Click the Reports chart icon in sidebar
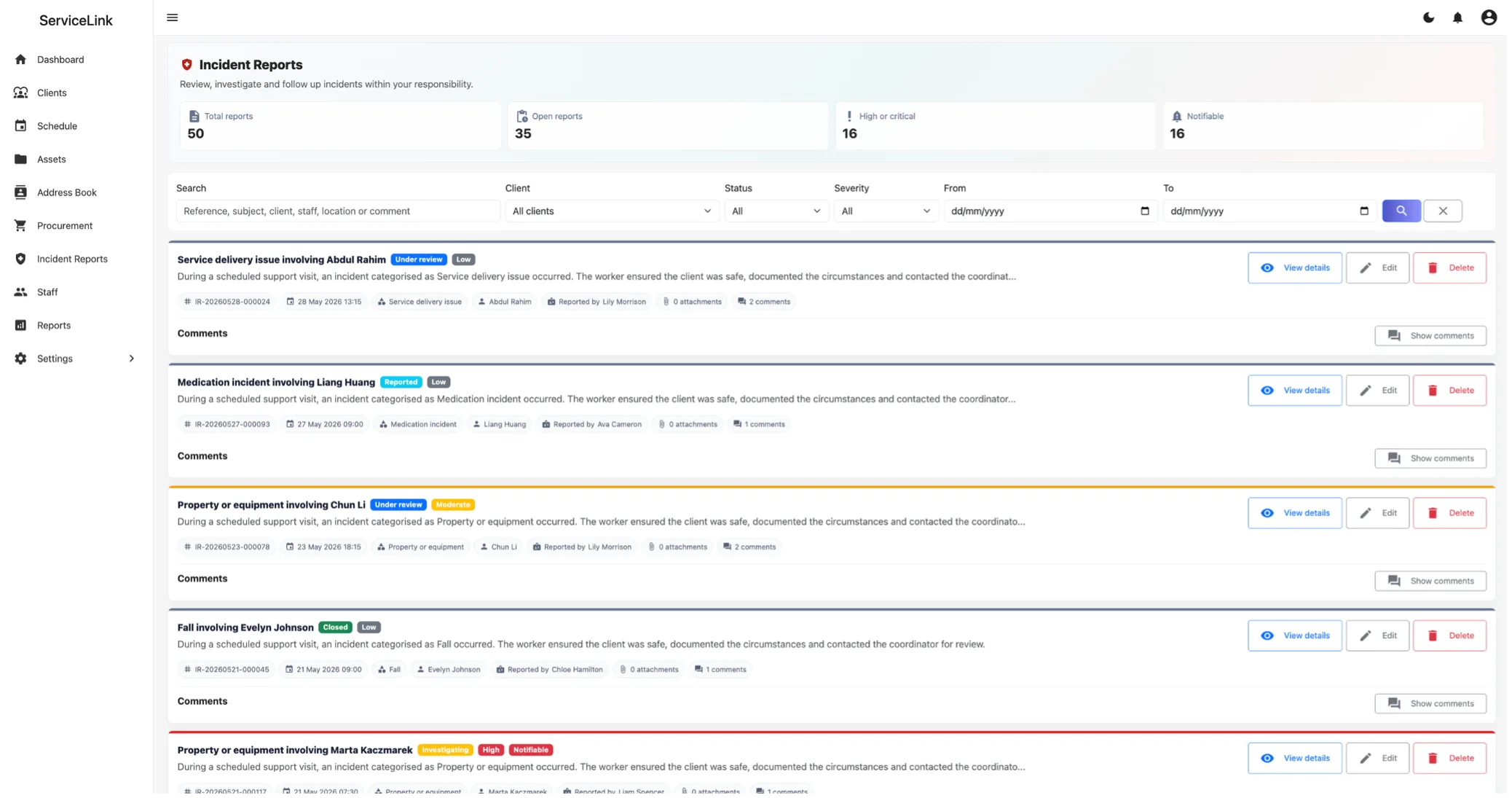This screenshot has width=1512, height=798. pyautogui.click(x=20, y=325)
